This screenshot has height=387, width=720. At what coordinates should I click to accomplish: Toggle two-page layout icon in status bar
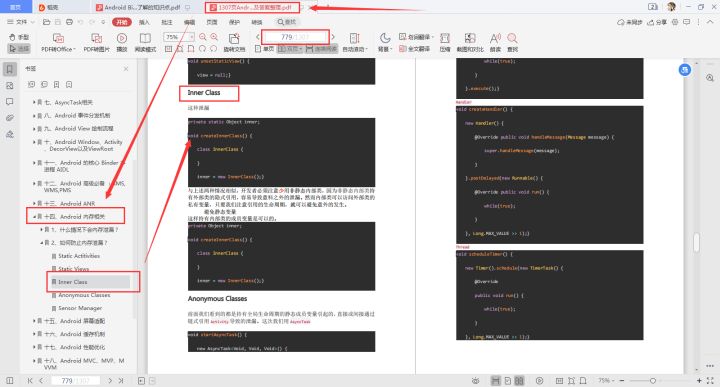pyautogui.click(x=519, y=381)
